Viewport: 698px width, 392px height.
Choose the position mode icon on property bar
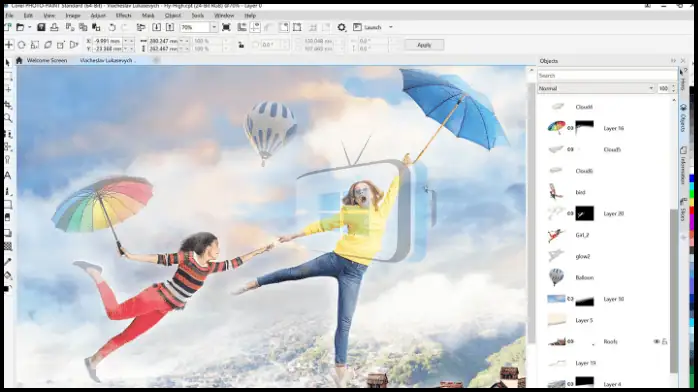coord(8,45)
